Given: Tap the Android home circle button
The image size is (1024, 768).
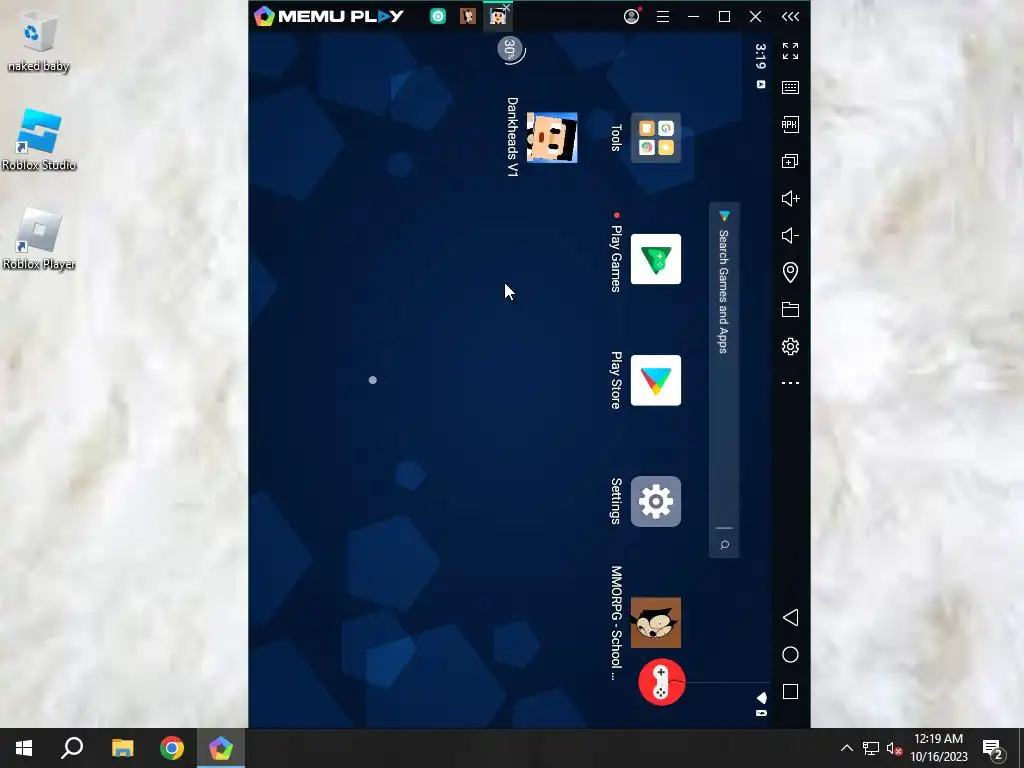Looking at the screenshot, I should 790,655.
